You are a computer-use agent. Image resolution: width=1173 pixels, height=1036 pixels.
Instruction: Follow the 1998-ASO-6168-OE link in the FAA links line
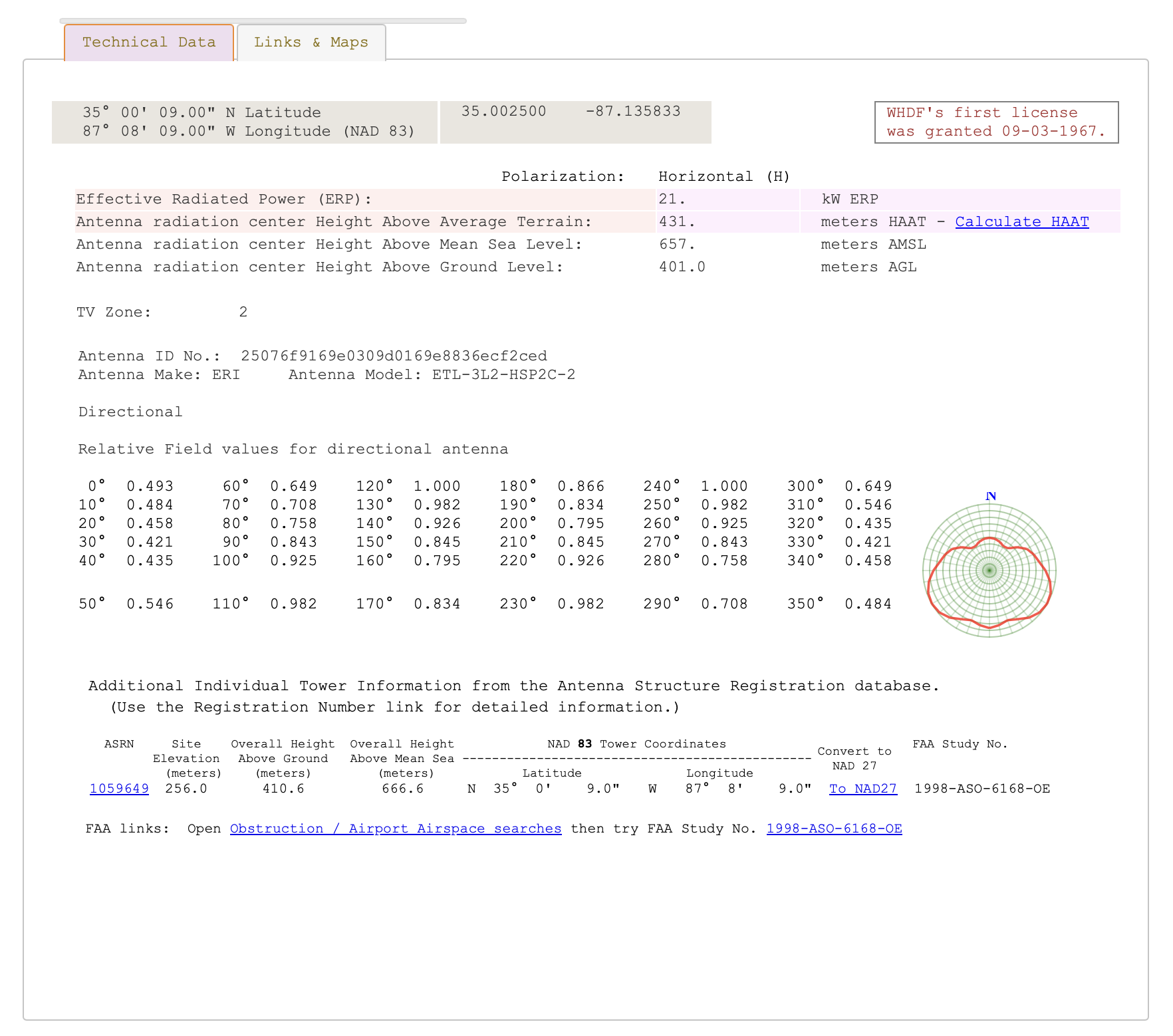(834, 829)
